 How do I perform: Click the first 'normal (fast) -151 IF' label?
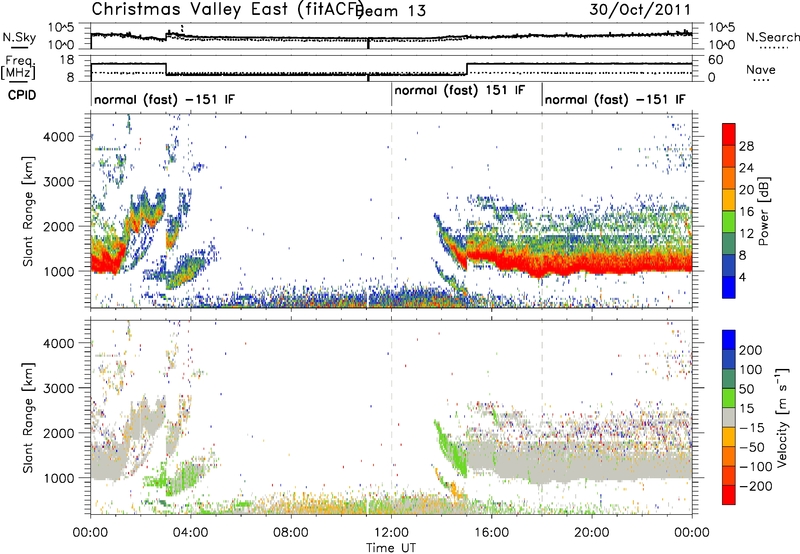(164, 99)
